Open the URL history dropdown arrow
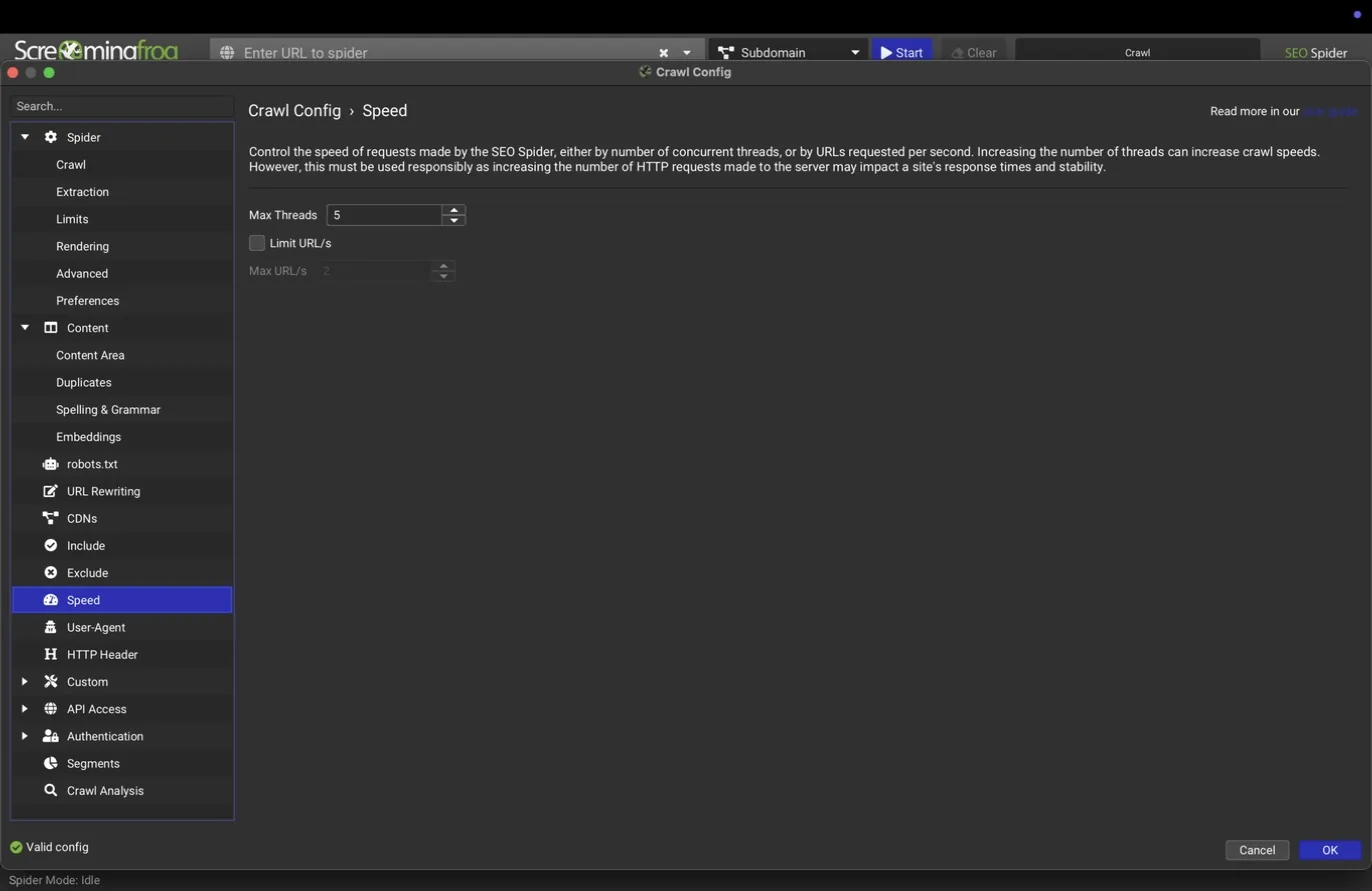 click(687, 52)
